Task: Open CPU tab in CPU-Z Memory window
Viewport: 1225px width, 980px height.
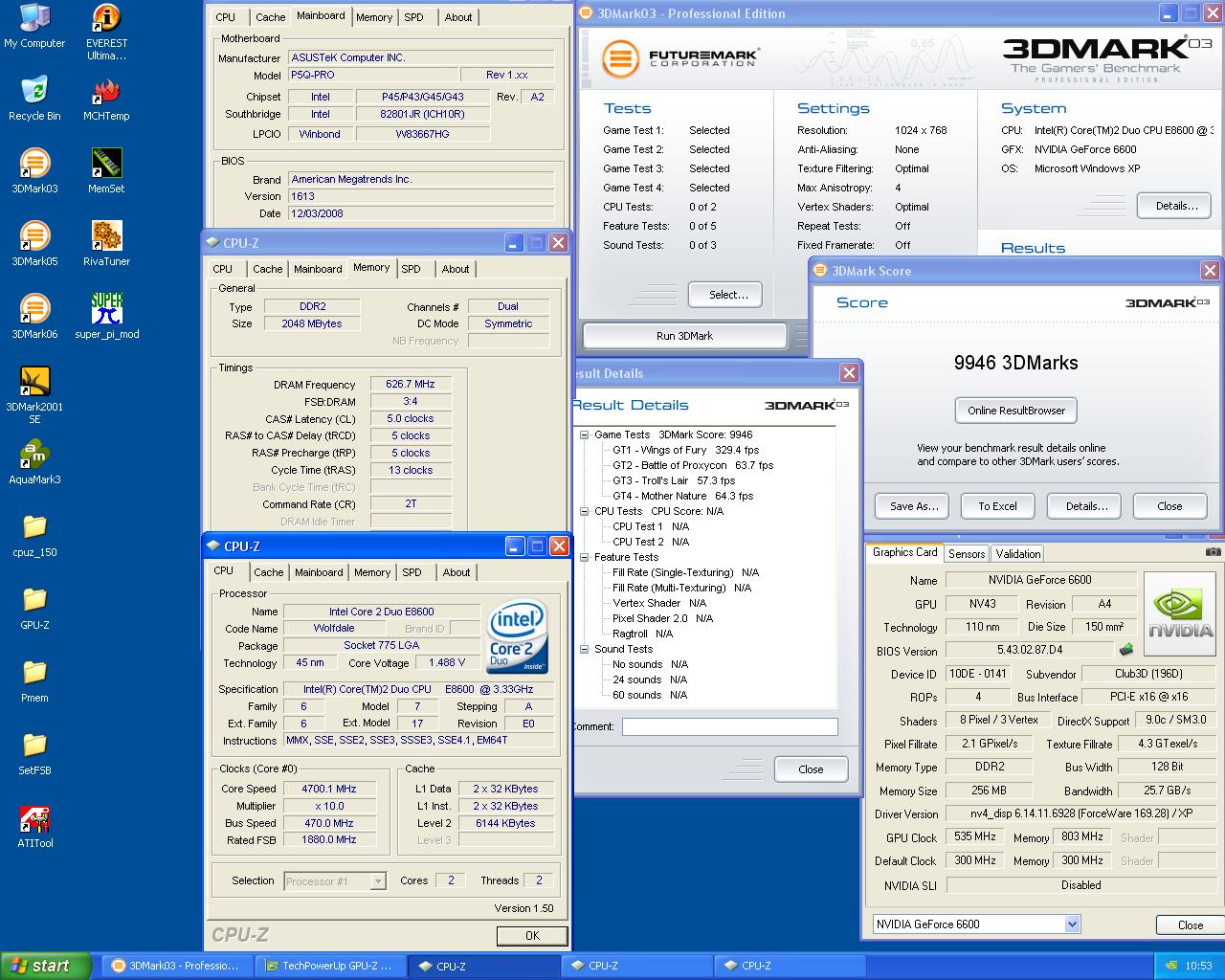Action: point(223,269)
